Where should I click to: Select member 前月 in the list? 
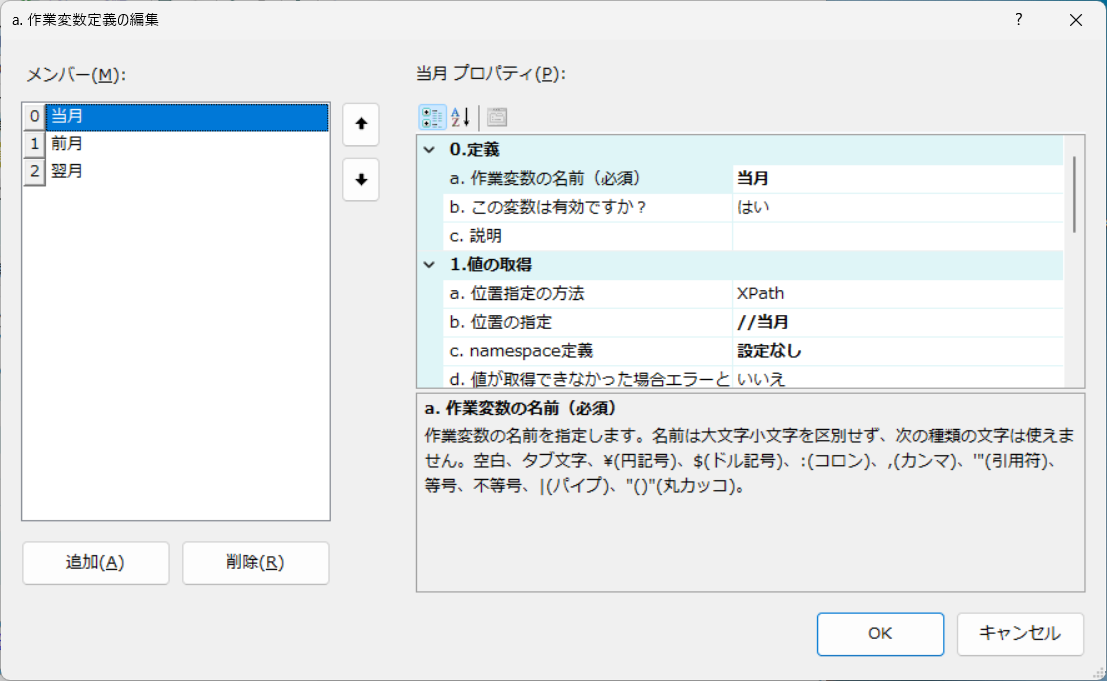point(187,144)
